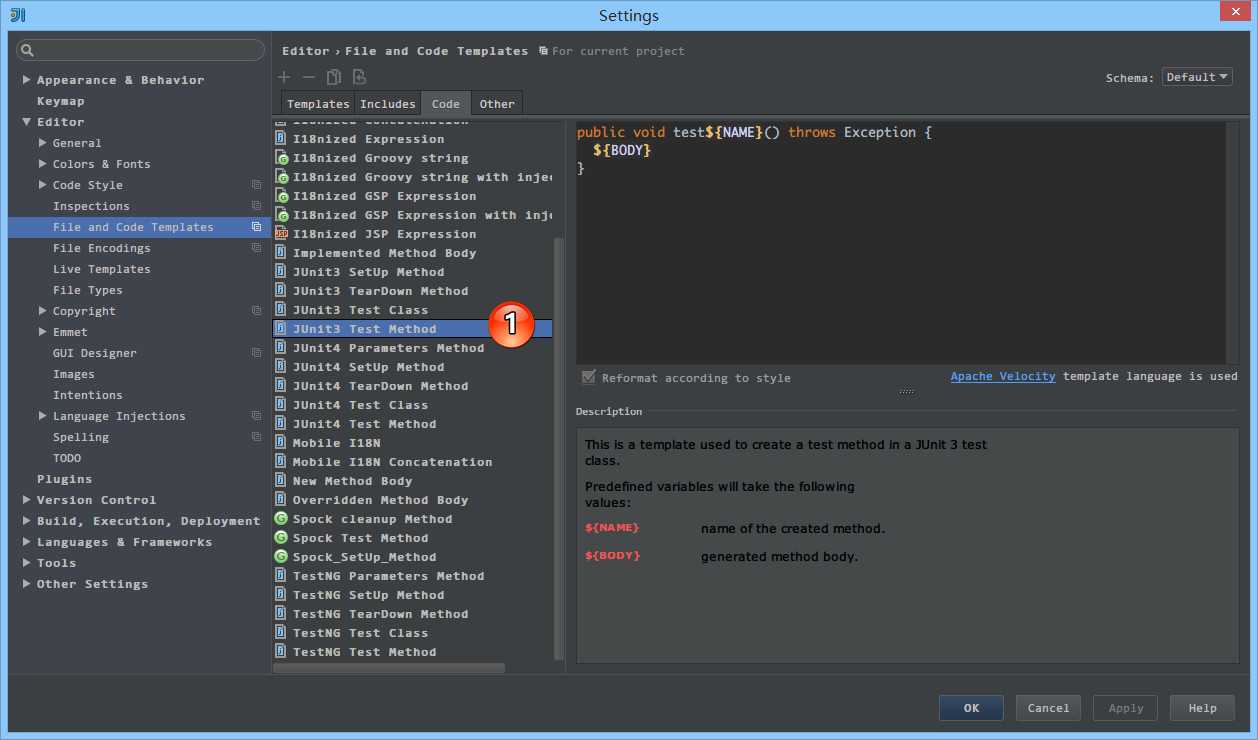
Task: Focus the settings search field
Action: pyautogui.click(x=140, y=50)
